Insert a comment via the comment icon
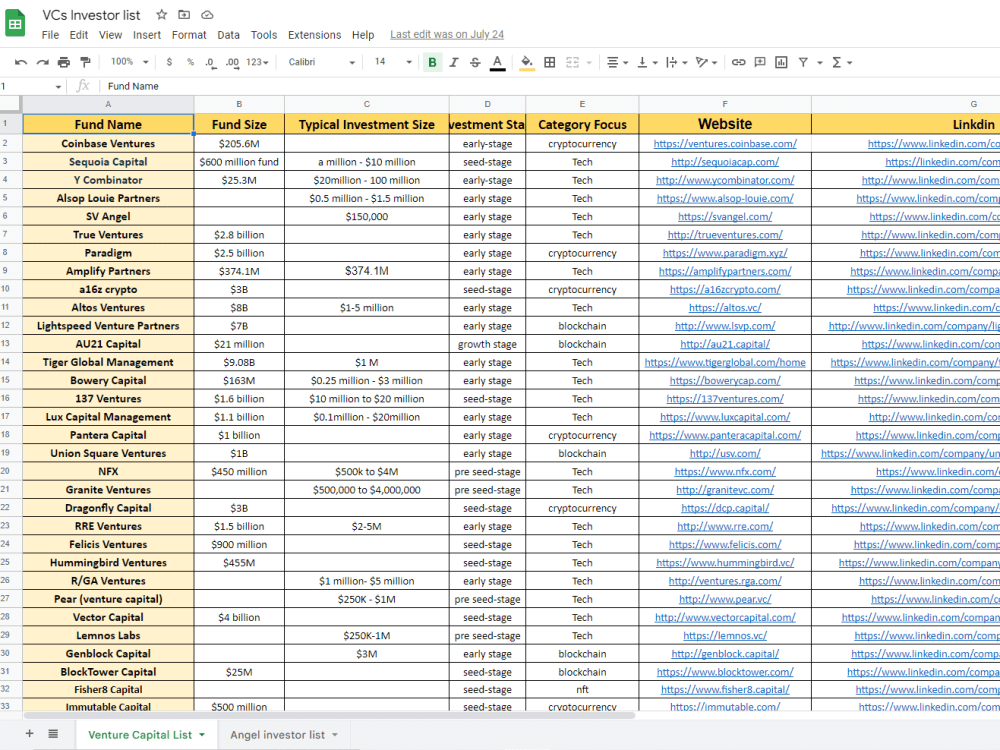This screenshot has width=1000, height=750. tap(759, 61)
